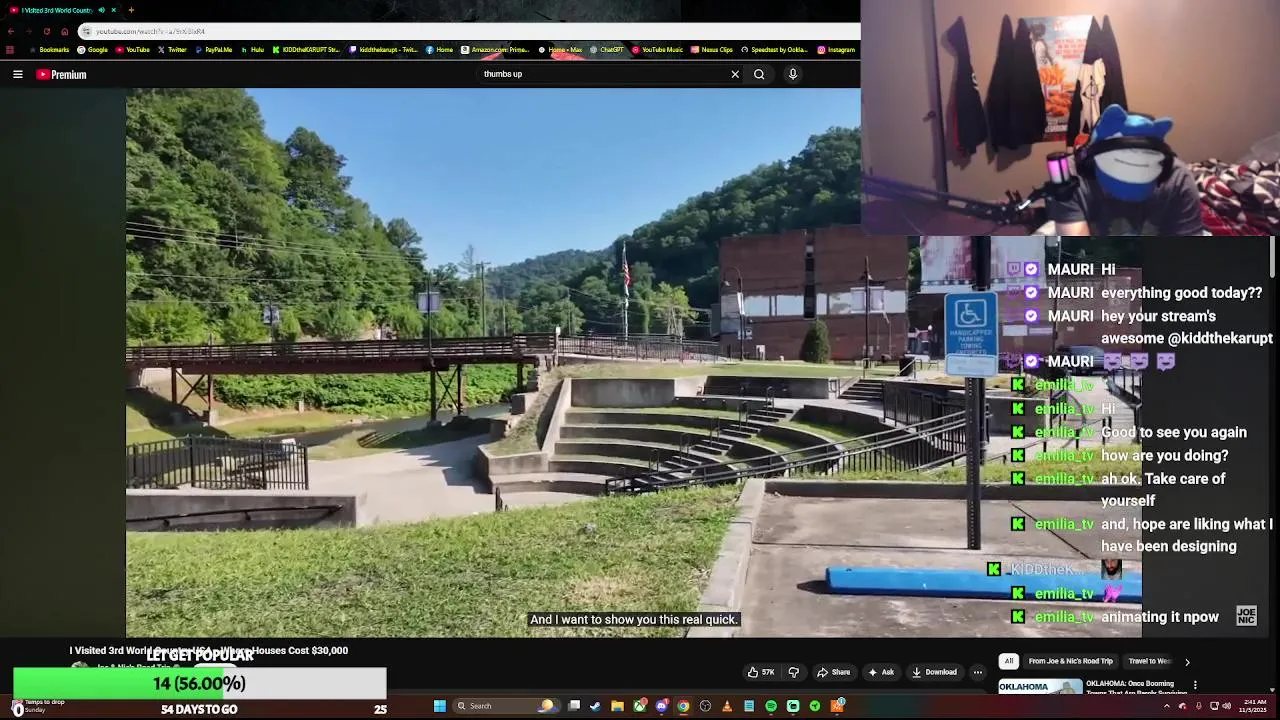The width and height of the screenshot is (1280, 720).
Task: Open the PayPal.Me bookmark
Action: [213, 49]
